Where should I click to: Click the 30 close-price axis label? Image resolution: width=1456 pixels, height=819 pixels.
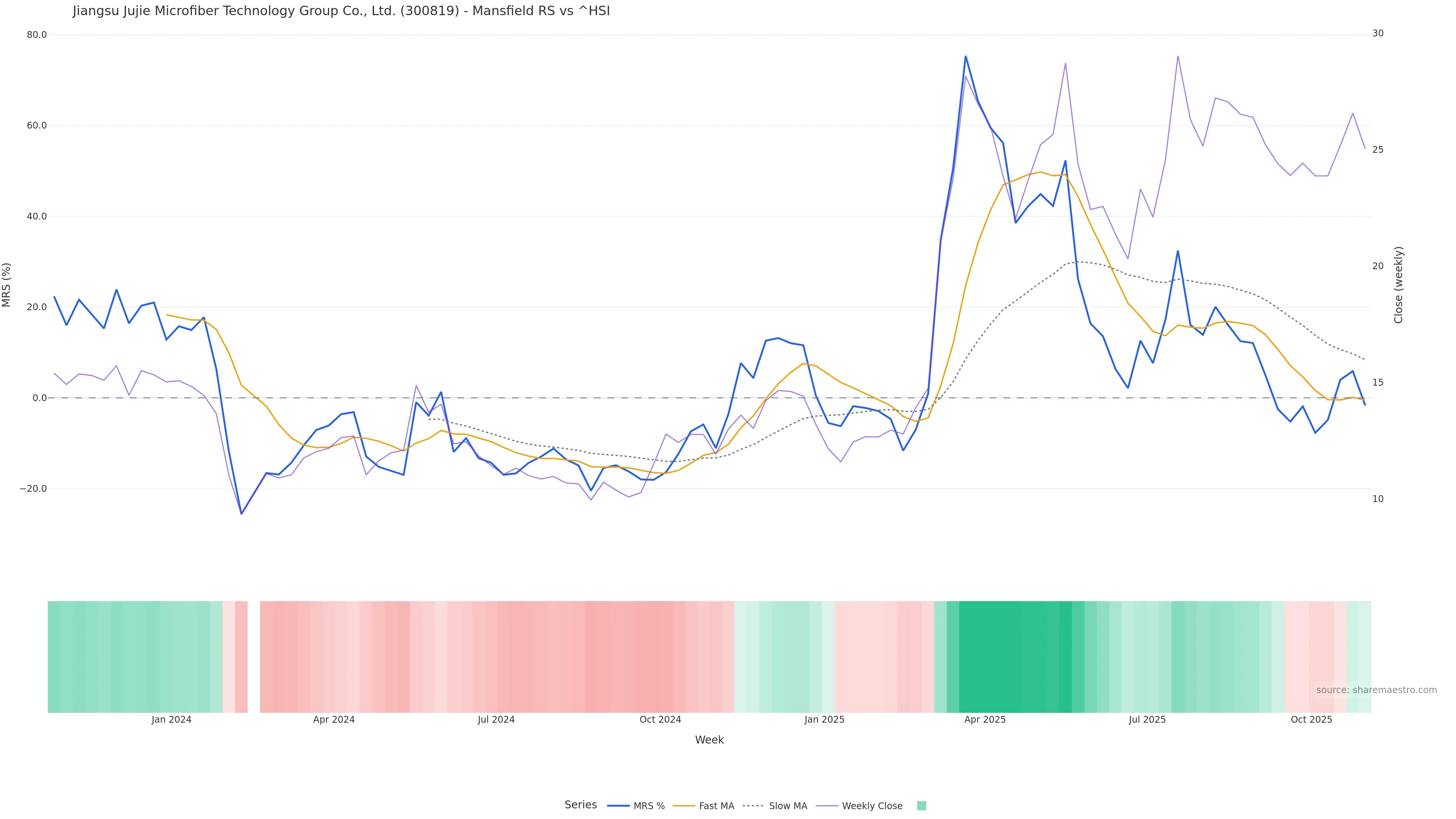pyautogui.click(x=1378, y=33)
